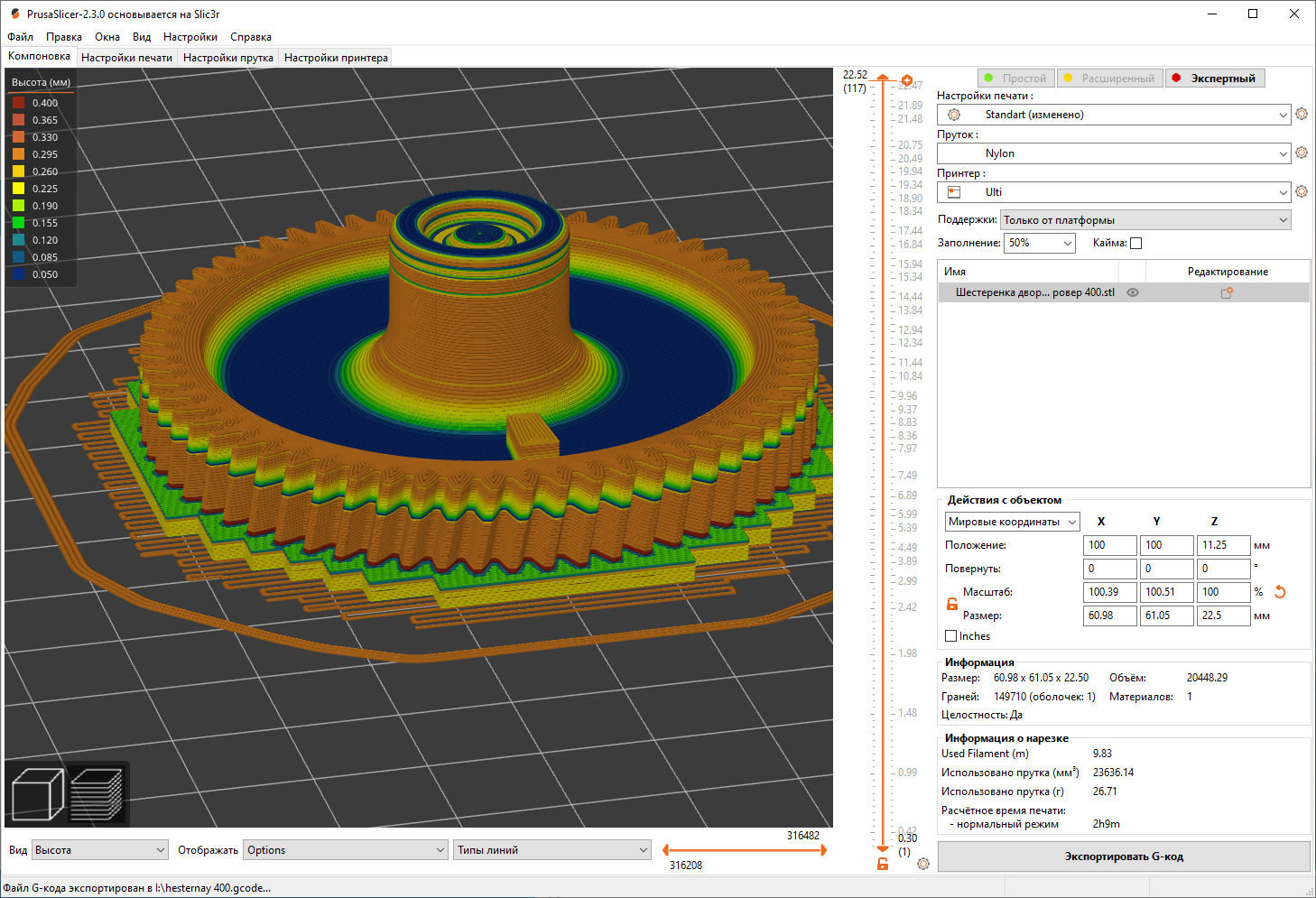1316x898 pixels.
Task: Click the Имя column header
Action: coord(1028,272)
